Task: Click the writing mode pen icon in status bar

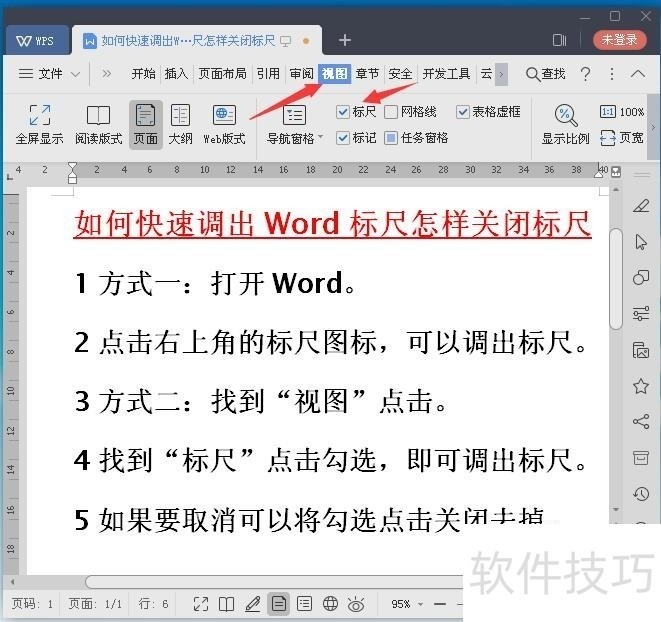Action: 253,604
